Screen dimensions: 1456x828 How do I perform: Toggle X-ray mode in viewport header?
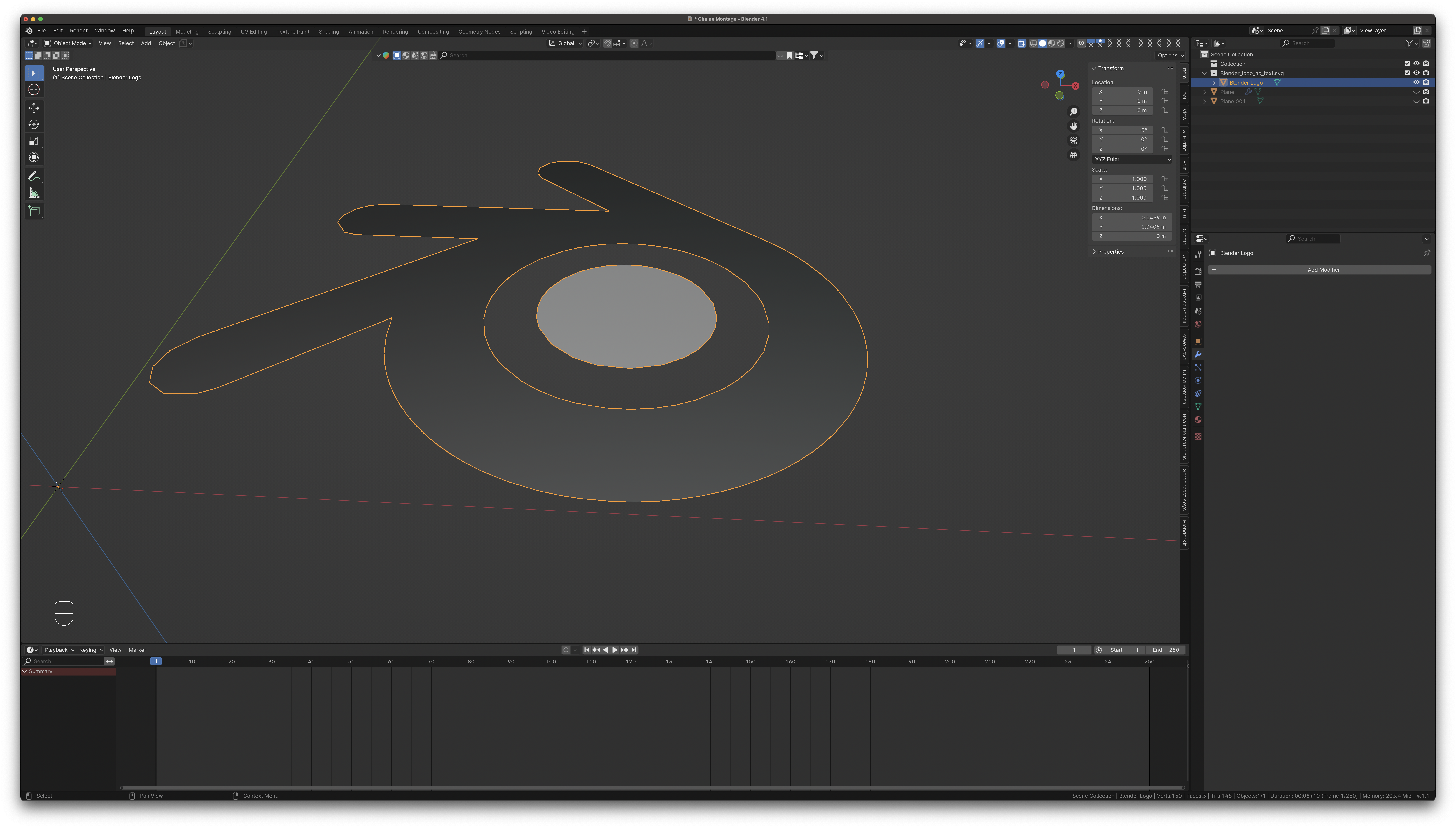(x=1022, y=43)
